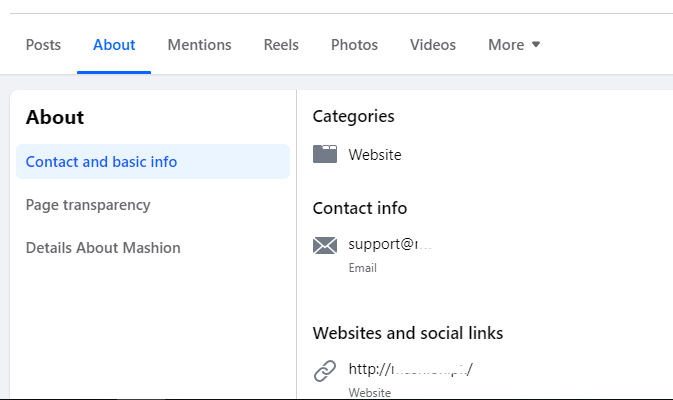The height and width of the screenshot is (400, 673).
Task: Click the chain link website icon
Action: coord(325,371)
